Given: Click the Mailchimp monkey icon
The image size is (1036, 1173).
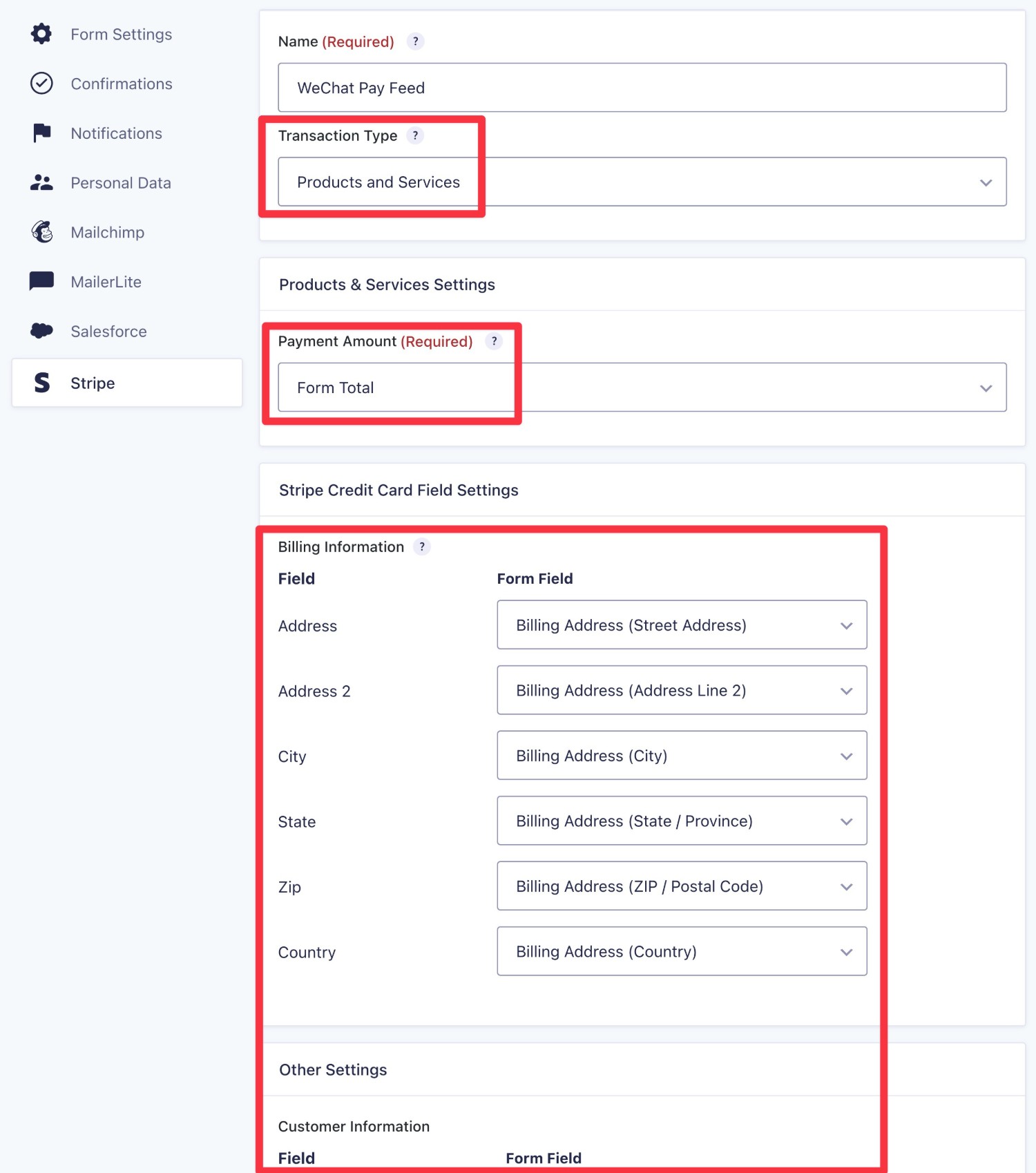Looking at the screenshot, I should pyautogui.click(x=41, y=232).
